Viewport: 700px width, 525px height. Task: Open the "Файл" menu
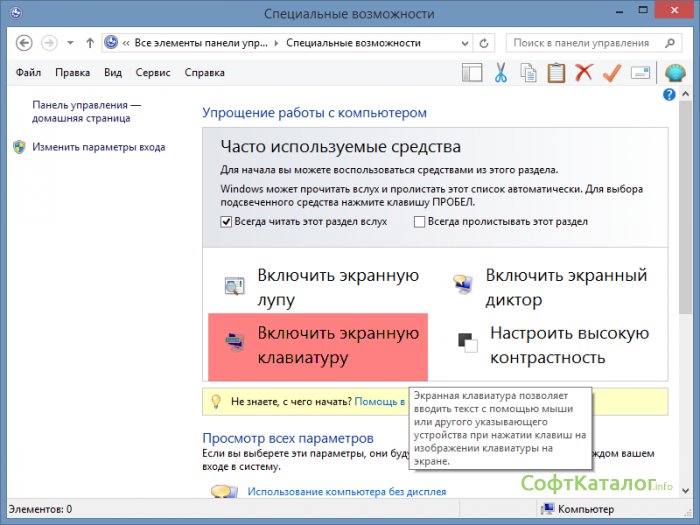(30, 73)
